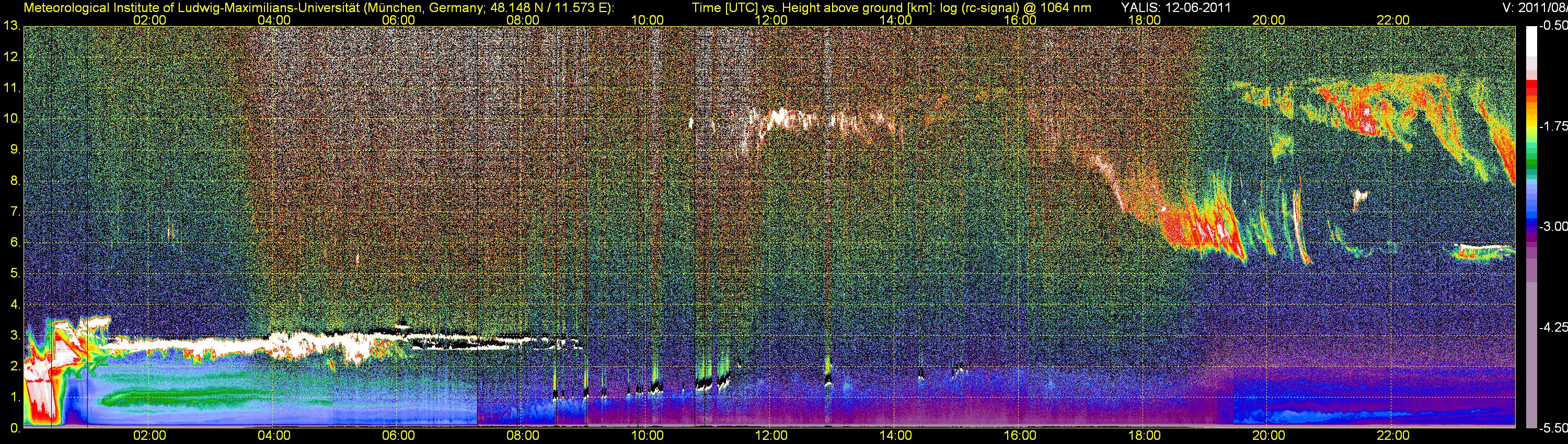Click the 20:00 label on the top time axis
Screen dimensions: 1568x444
pos(1269,20)
